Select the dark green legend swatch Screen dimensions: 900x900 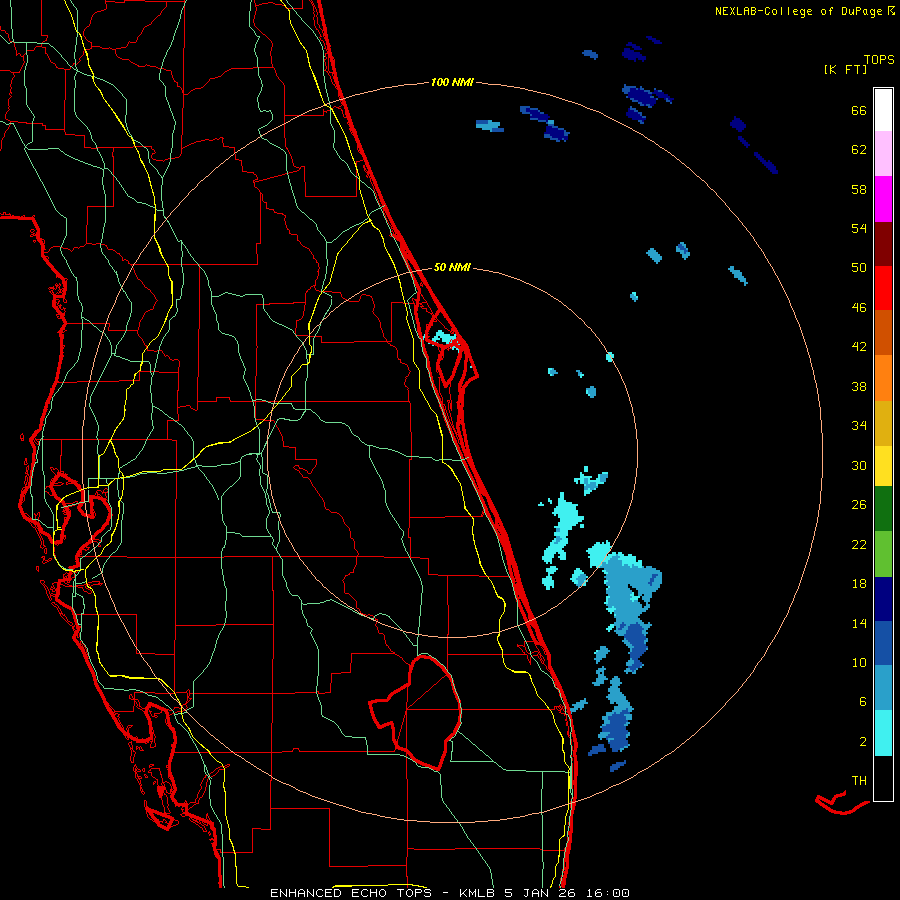click(x=883, y=509)
